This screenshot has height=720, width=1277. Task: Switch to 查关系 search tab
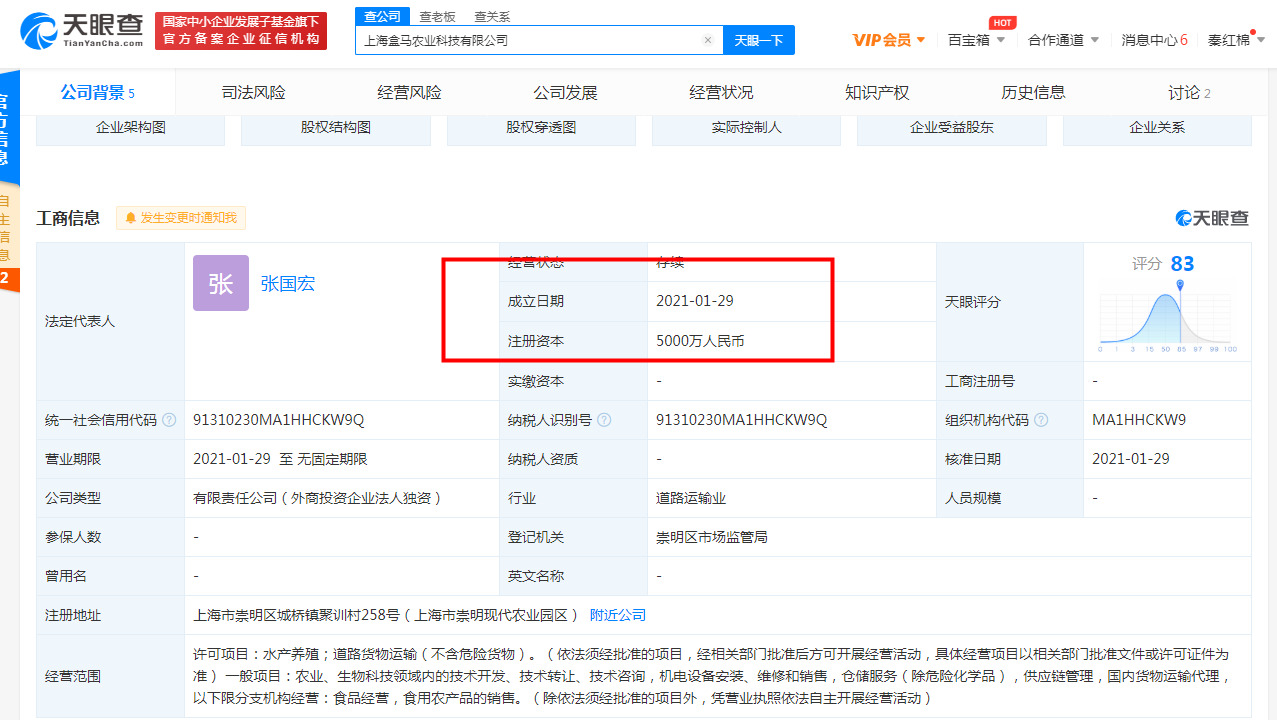coord(492,16)
